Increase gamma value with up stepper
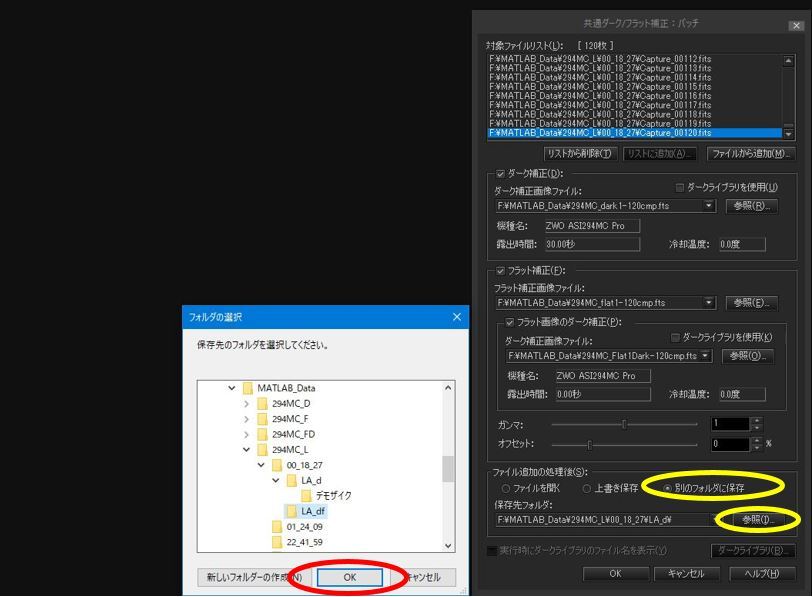812x597 pixels. [x=757, y=421]
